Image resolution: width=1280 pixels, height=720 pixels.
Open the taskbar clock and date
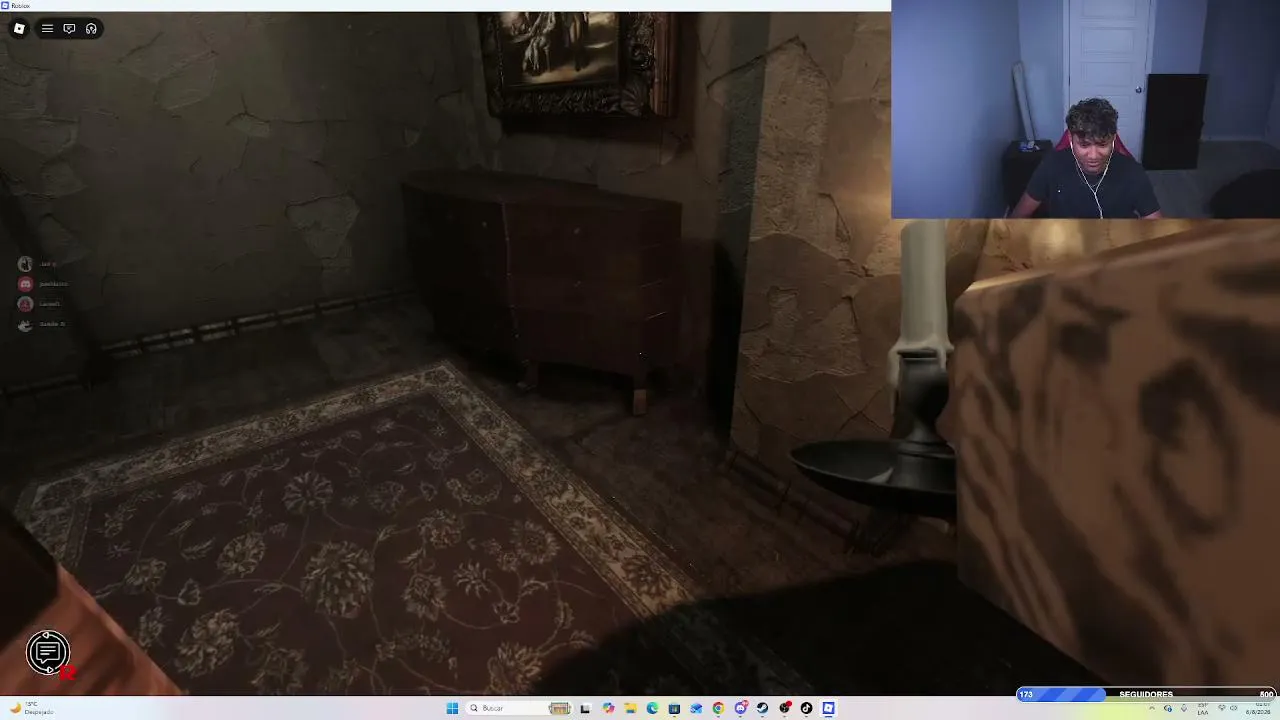coord(1257,708)
